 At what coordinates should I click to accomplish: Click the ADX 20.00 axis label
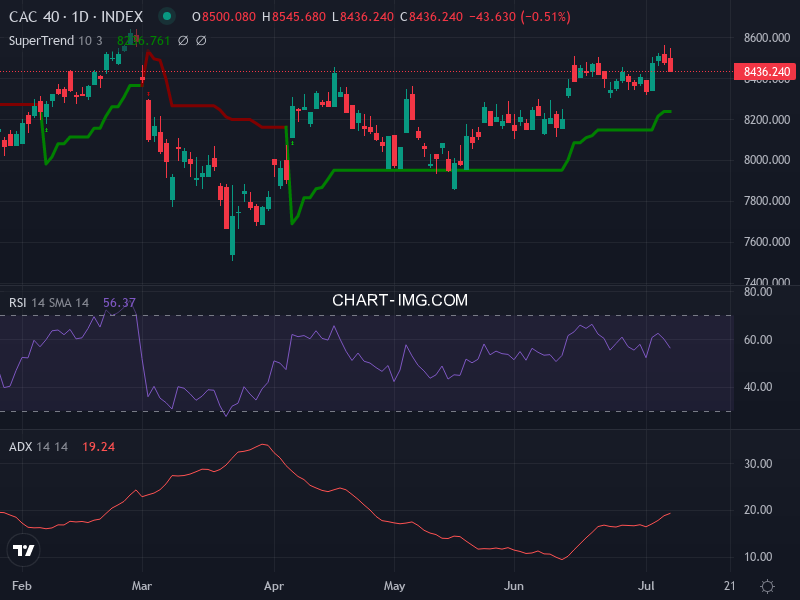pos(758,510)
